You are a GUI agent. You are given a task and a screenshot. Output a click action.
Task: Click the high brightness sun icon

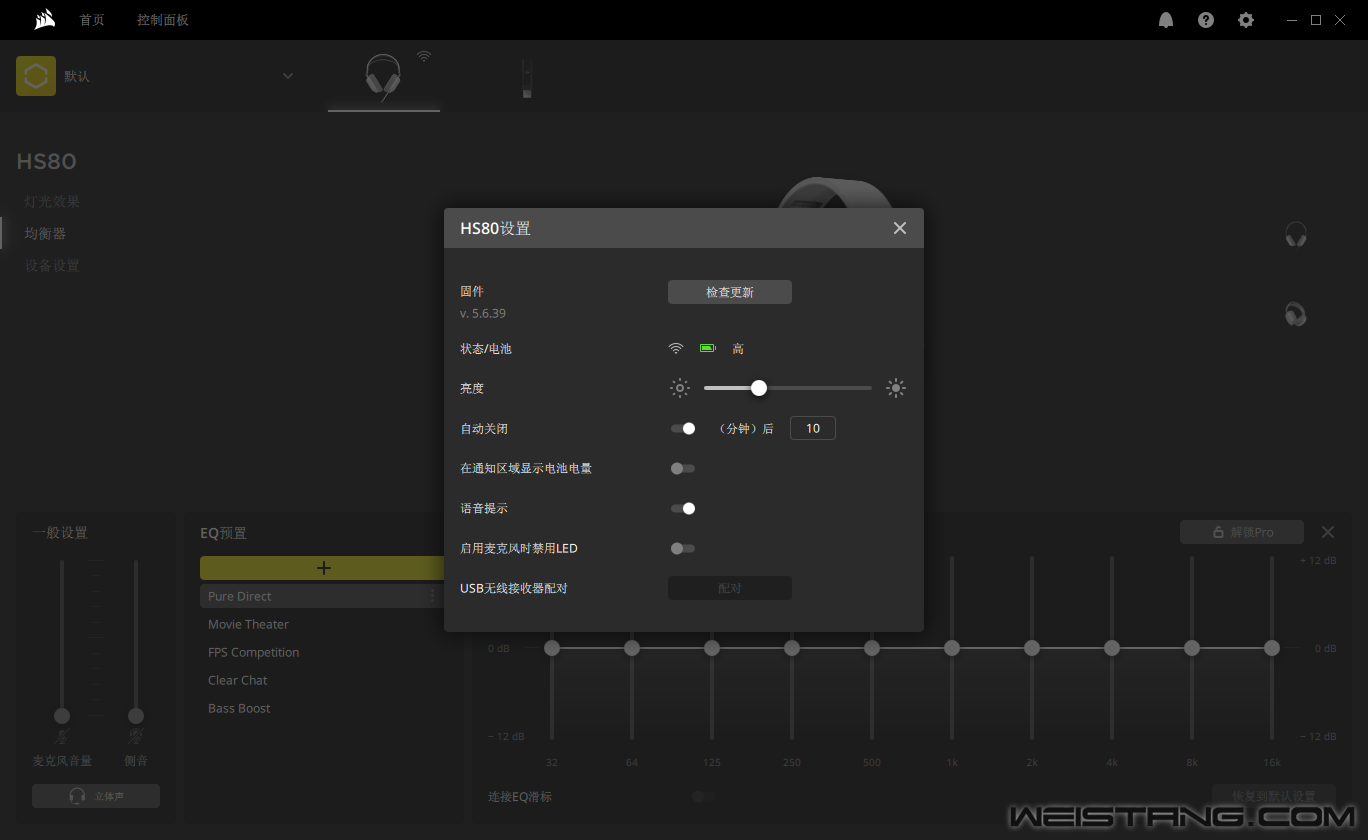(x=896, y=388)
